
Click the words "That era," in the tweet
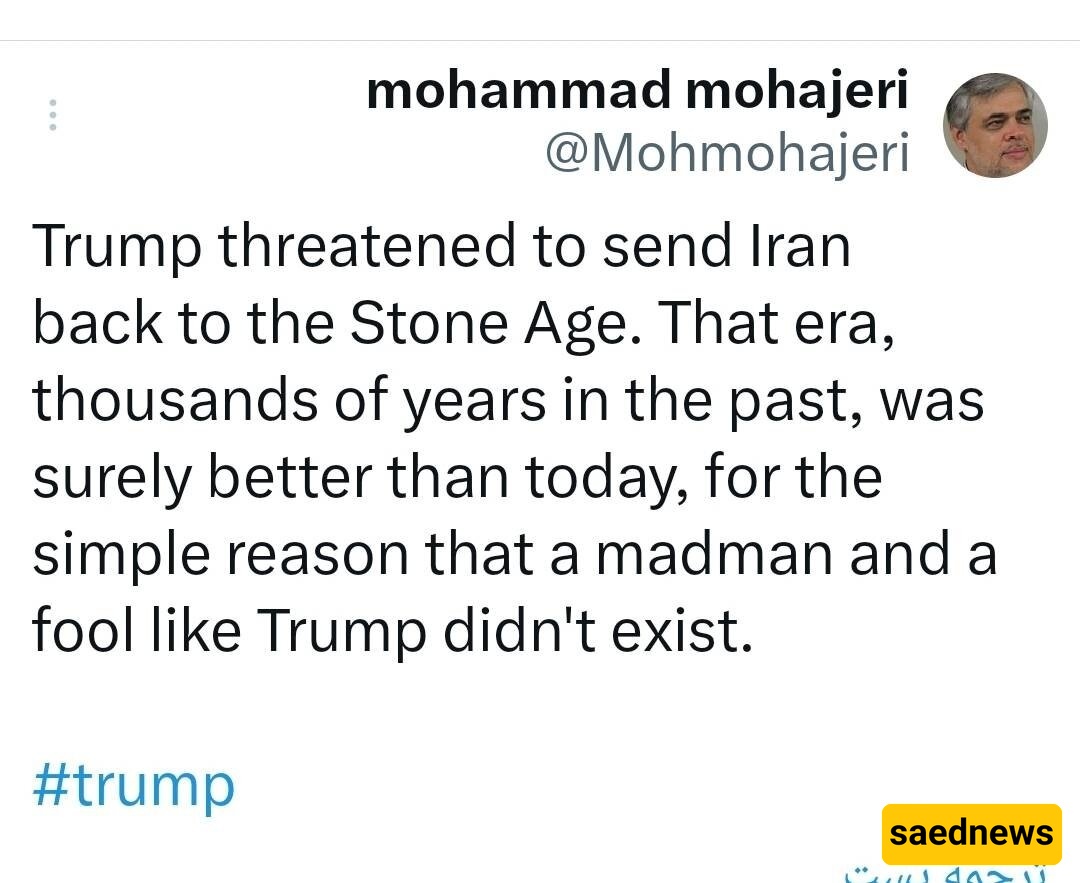pos(776,322)
